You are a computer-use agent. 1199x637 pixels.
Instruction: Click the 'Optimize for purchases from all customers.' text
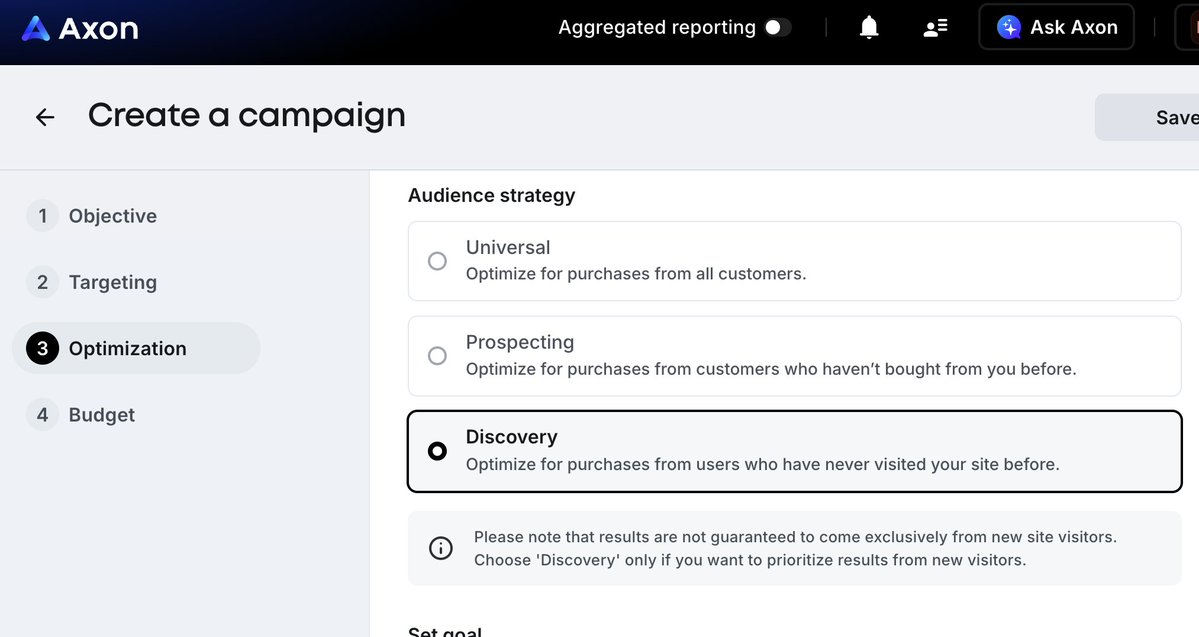pyautogui.click(x=635, y=274)
